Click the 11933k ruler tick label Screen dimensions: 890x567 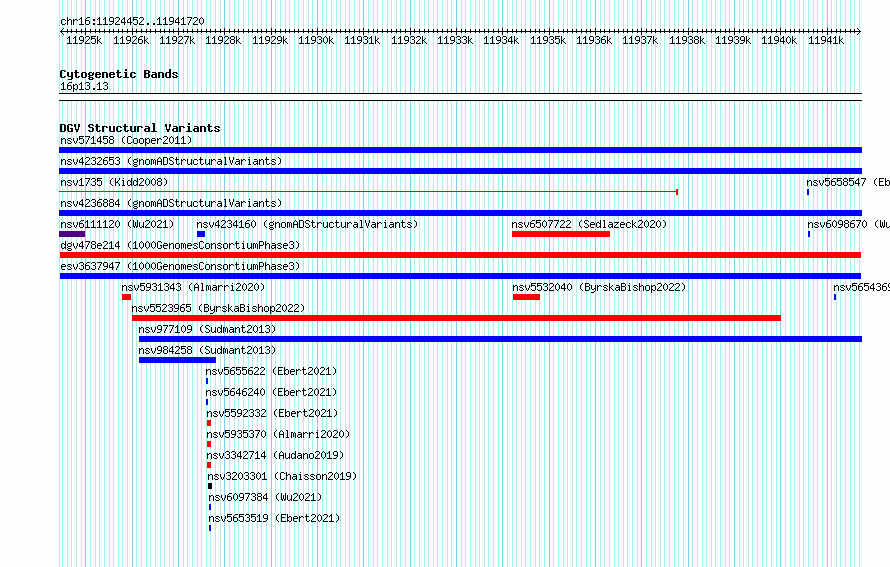(455, 40)
